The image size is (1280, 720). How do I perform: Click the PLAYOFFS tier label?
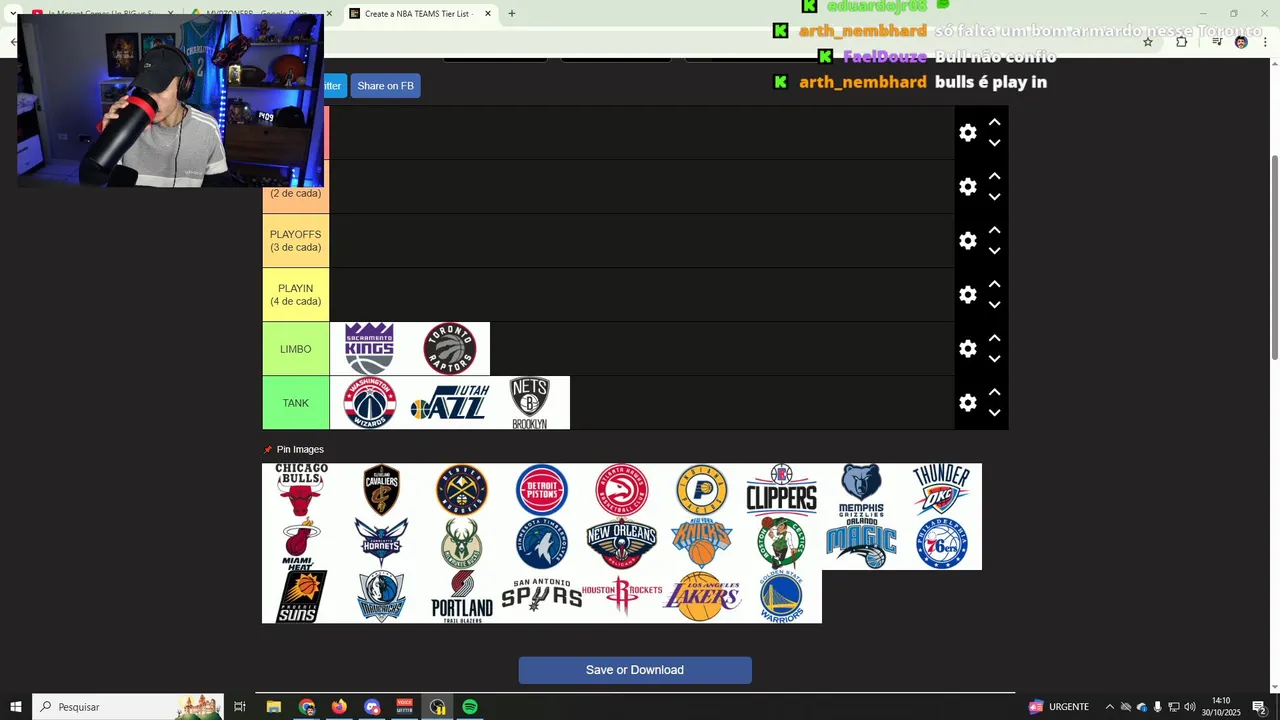[296, 241]
